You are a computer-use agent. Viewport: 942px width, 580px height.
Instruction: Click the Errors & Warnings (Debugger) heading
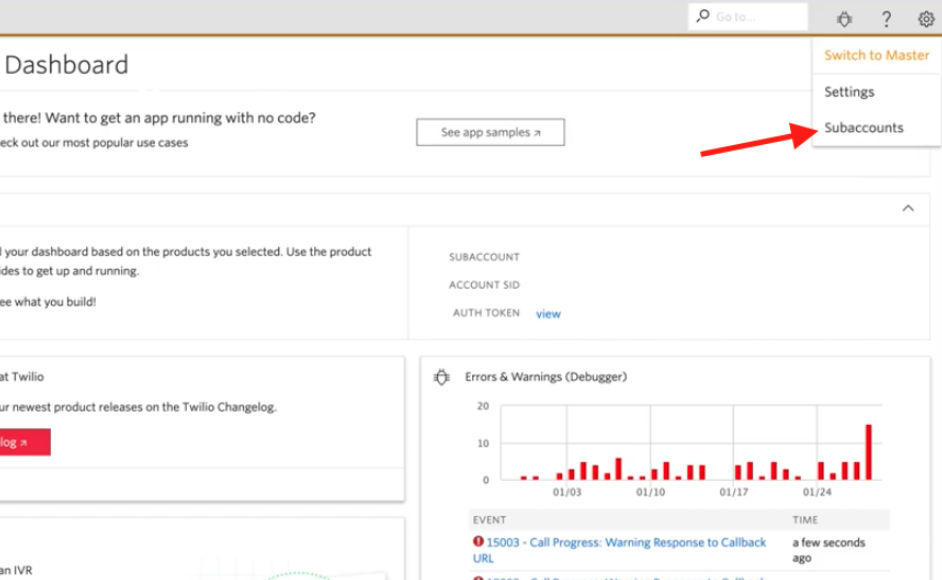pos(545,377)
